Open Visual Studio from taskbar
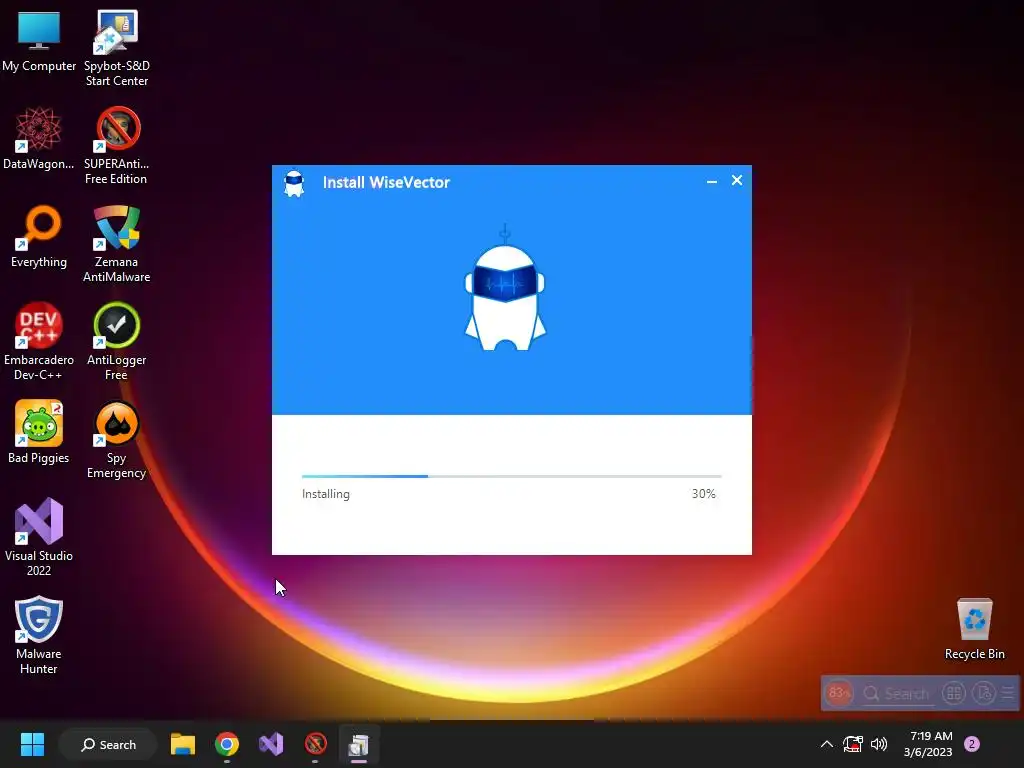This screenshot has width=1024, height=768. pos(271,744)
